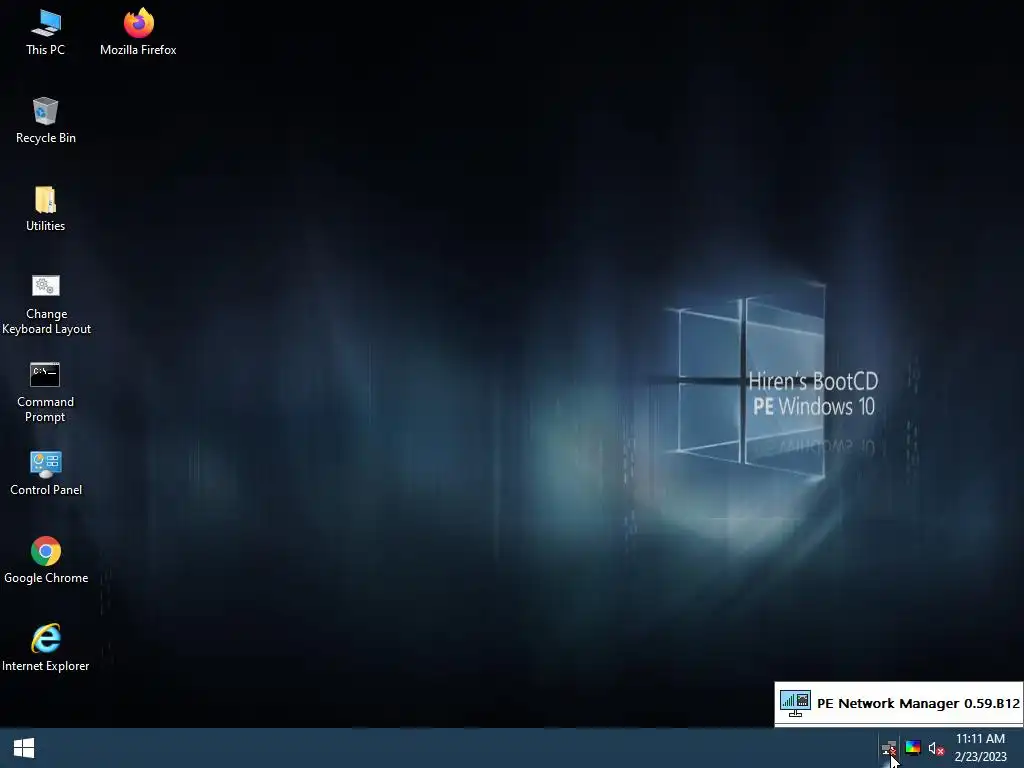Open the Control Panel icon
Image resolution: width=1024 pixels, height=768 pixels.
(46, 473)
